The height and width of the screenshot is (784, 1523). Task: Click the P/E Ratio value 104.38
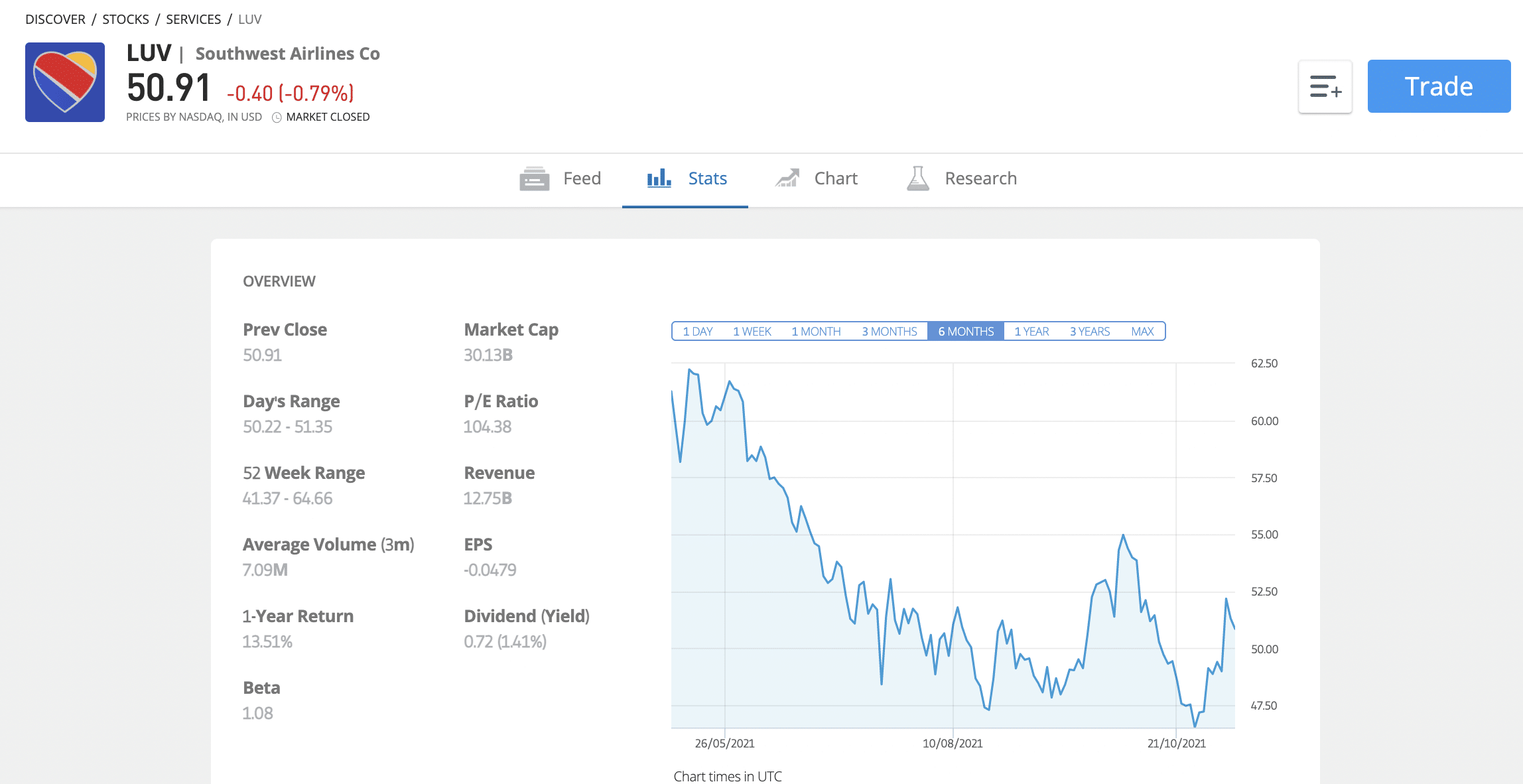pos(488,426)
